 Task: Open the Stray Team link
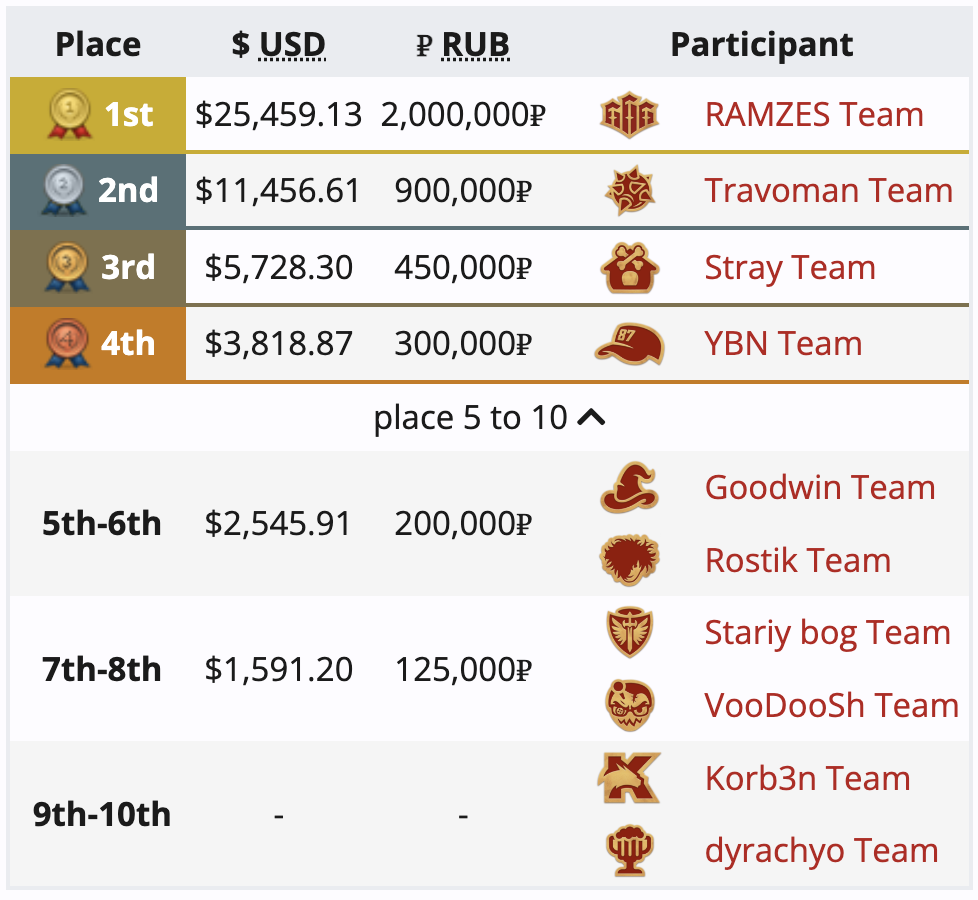790,268
